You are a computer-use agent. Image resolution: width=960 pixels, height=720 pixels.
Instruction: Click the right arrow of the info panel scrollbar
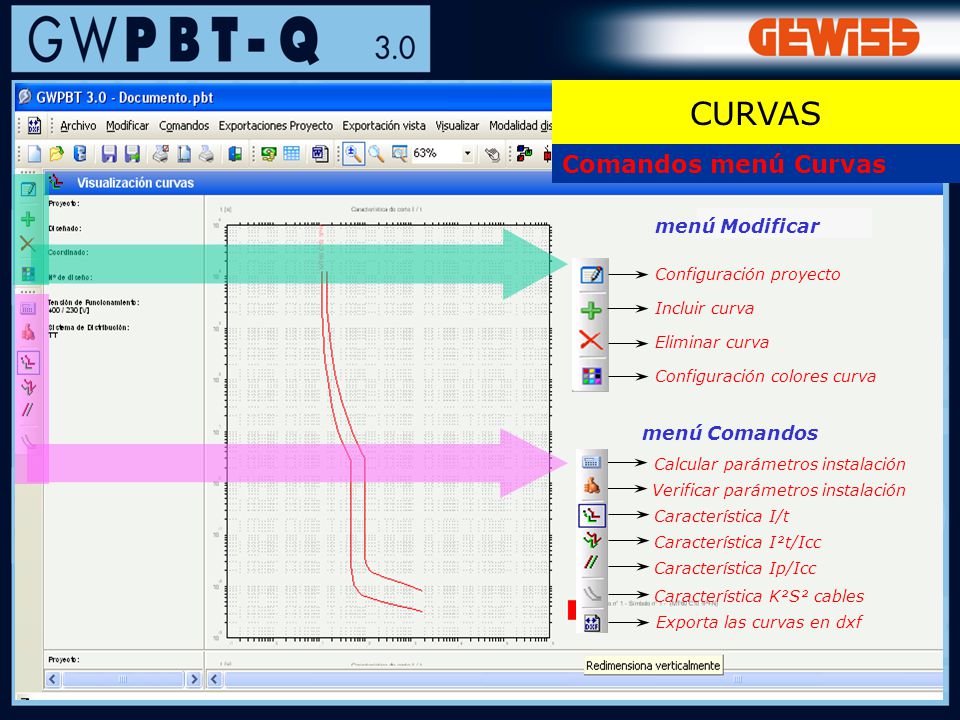[x=193, y=679]
